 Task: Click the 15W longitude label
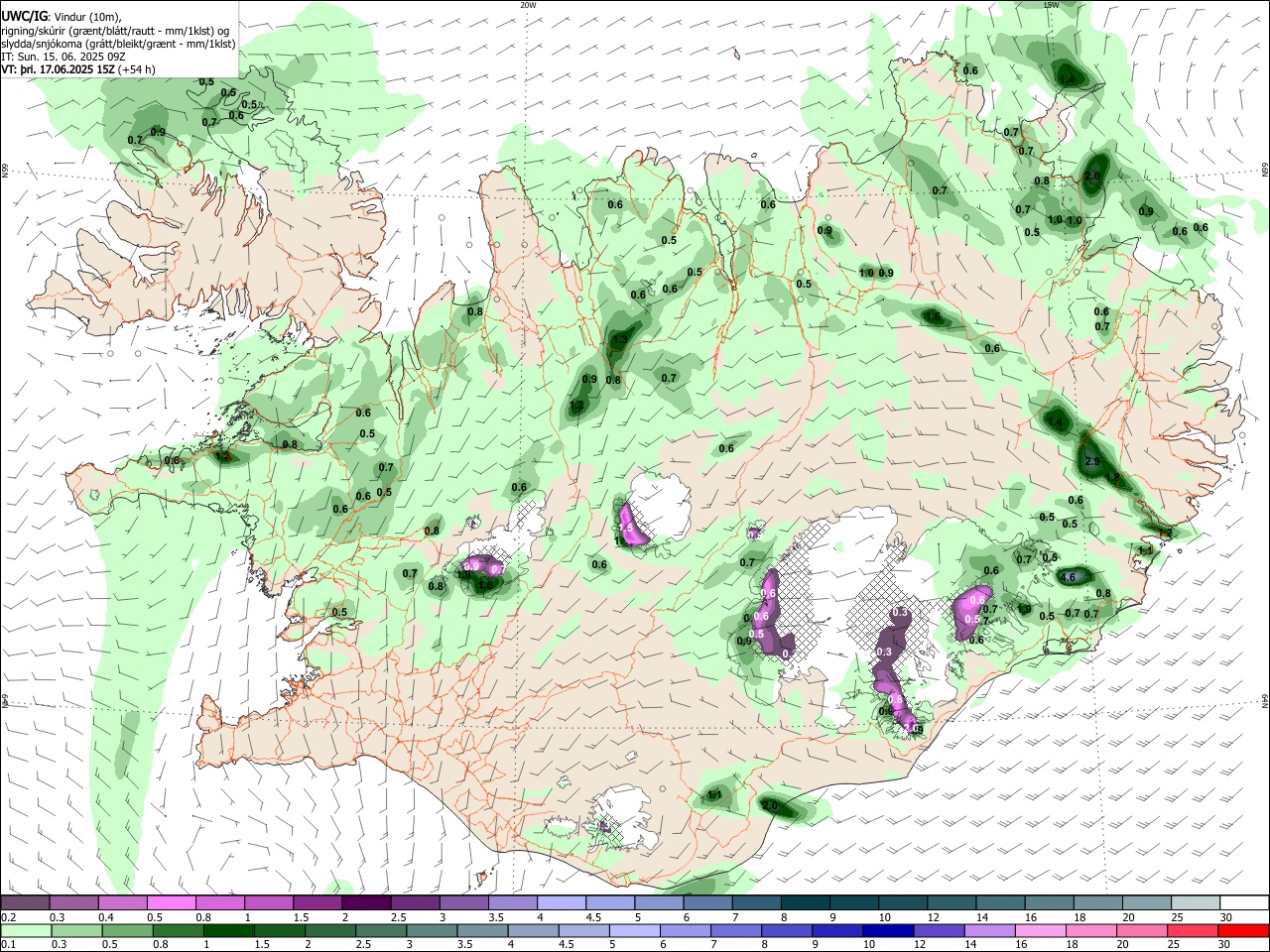pyautogui.click(x=1051, y=5)
